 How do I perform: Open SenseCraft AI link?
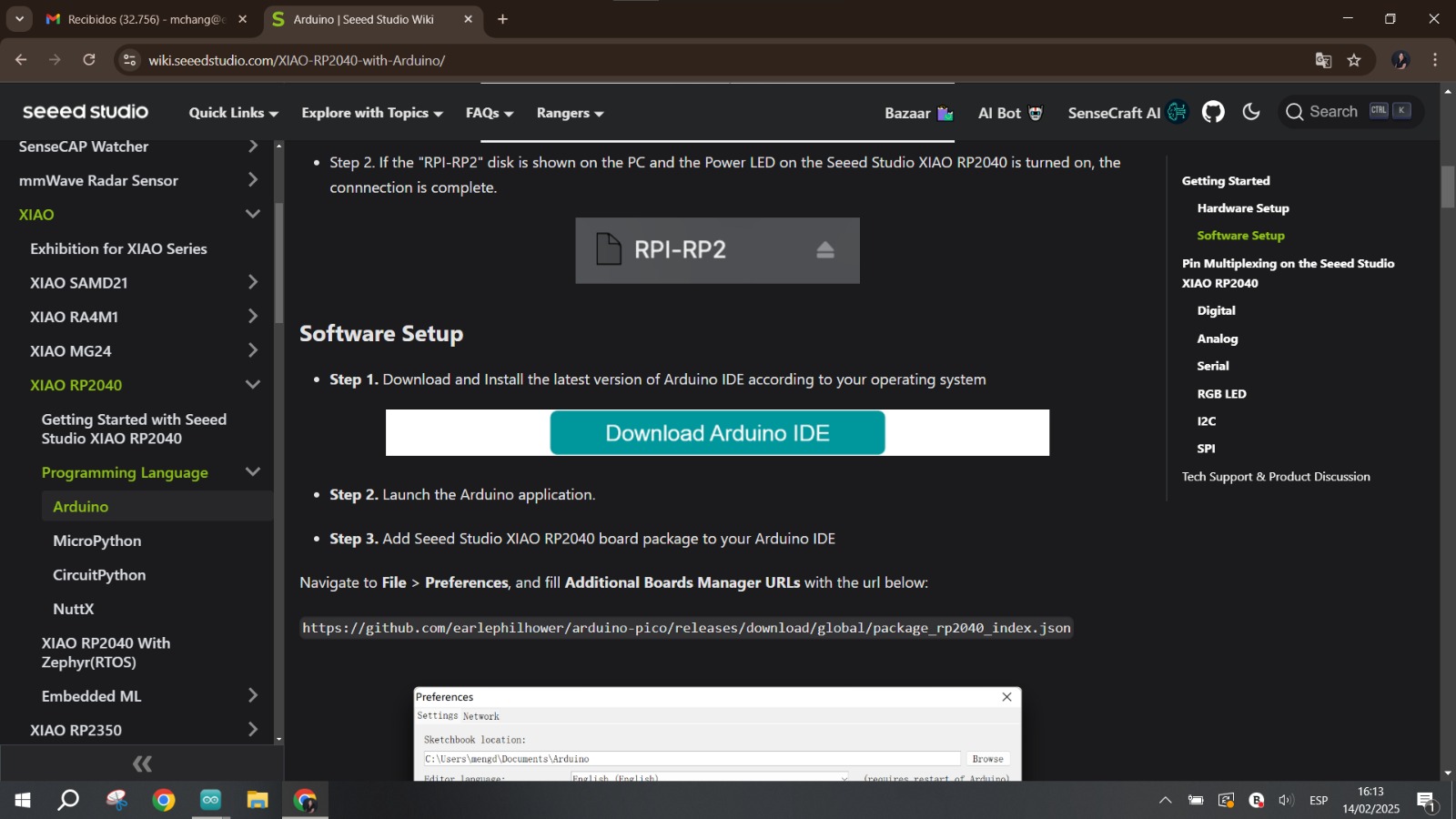coord(1127,112)
